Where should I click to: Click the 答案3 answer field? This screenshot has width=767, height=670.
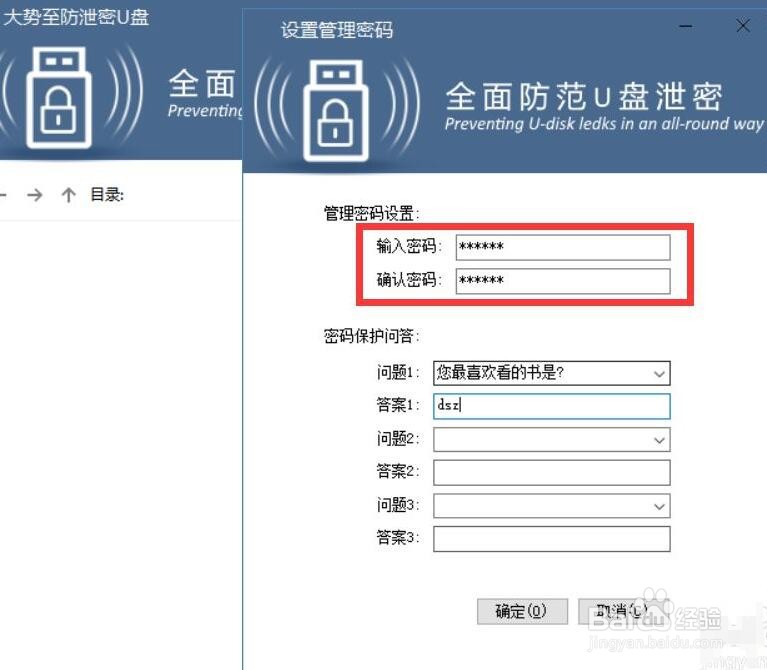552,539
